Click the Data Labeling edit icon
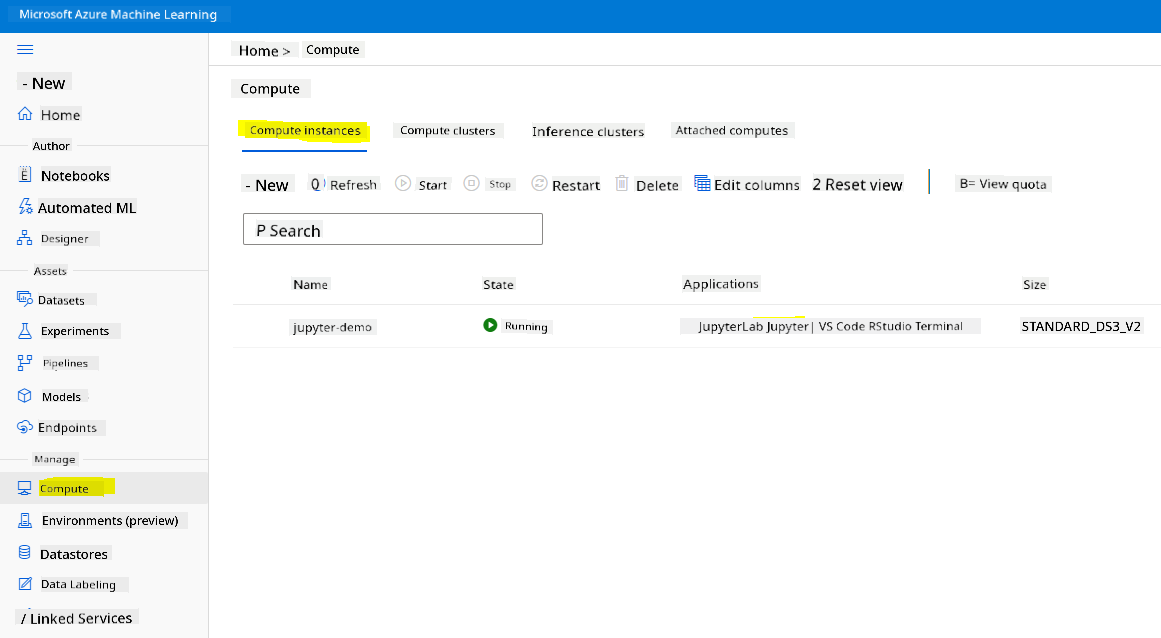 (x=24, y=584)
